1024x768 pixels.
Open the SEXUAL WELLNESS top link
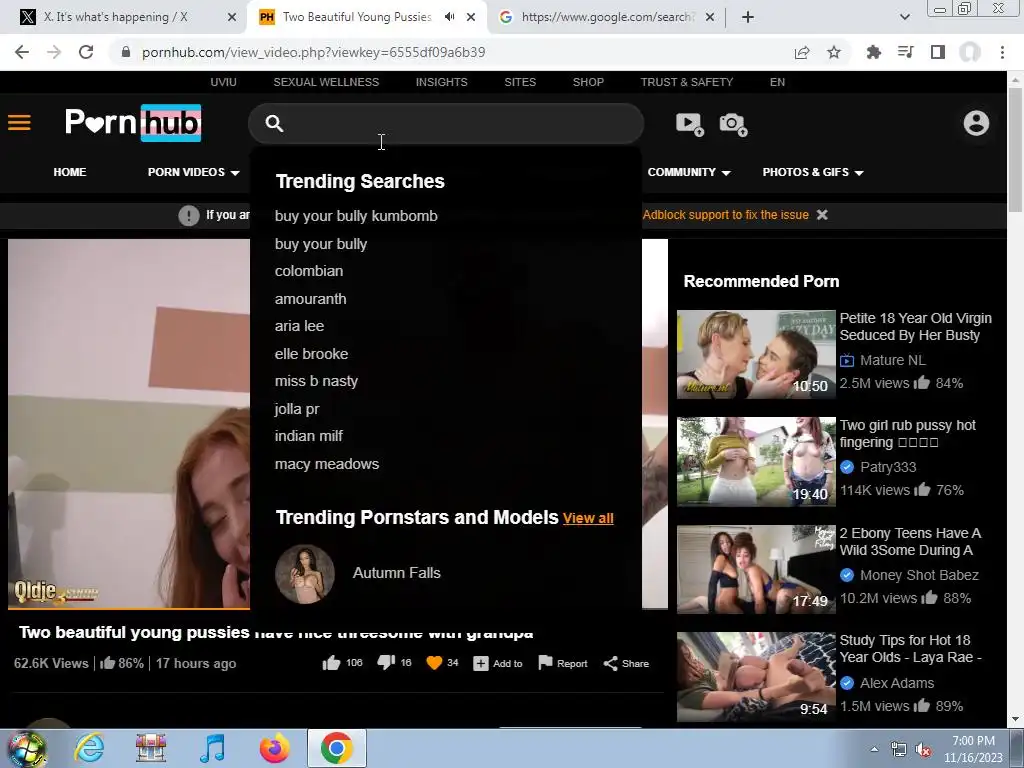326,82
